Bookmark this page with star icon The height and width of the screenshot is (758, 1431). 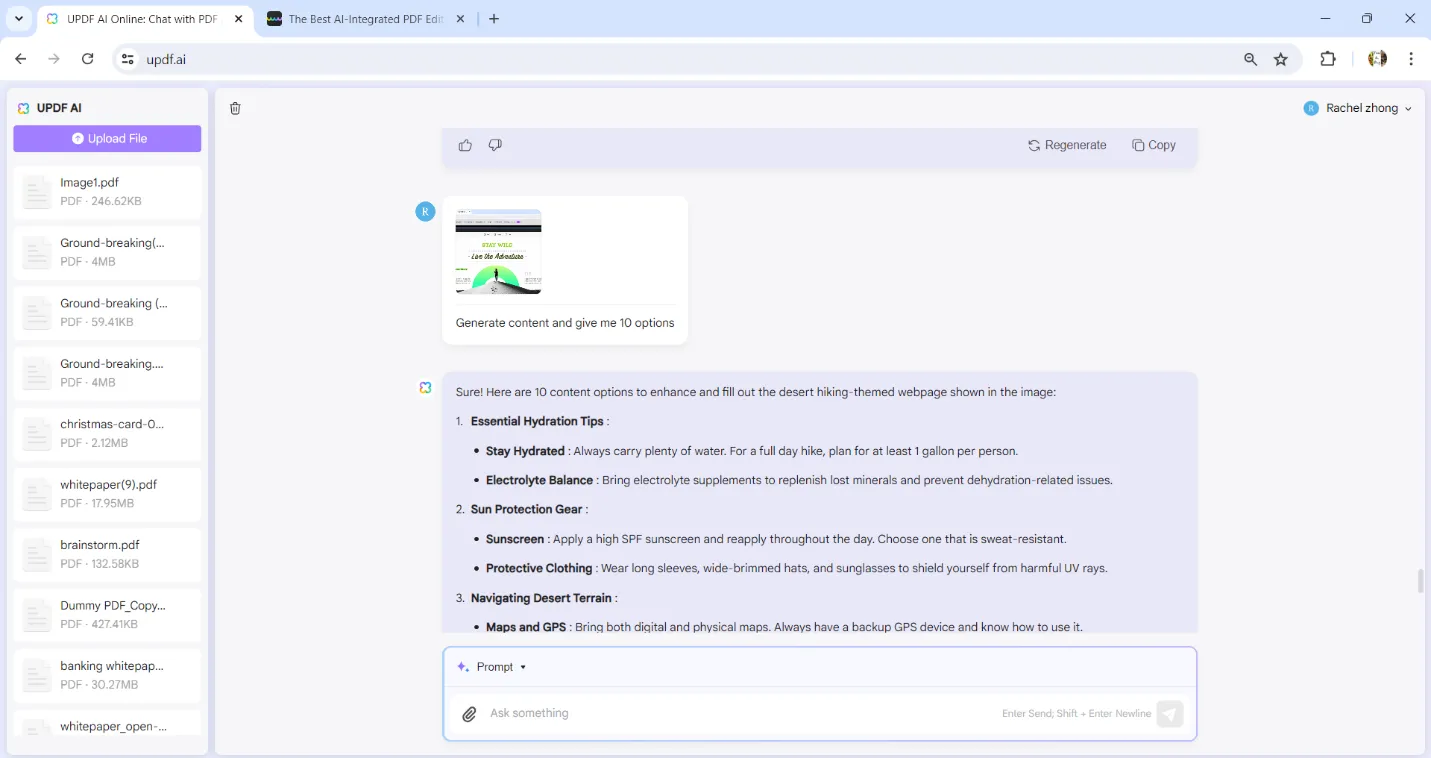pos(1281,59)
